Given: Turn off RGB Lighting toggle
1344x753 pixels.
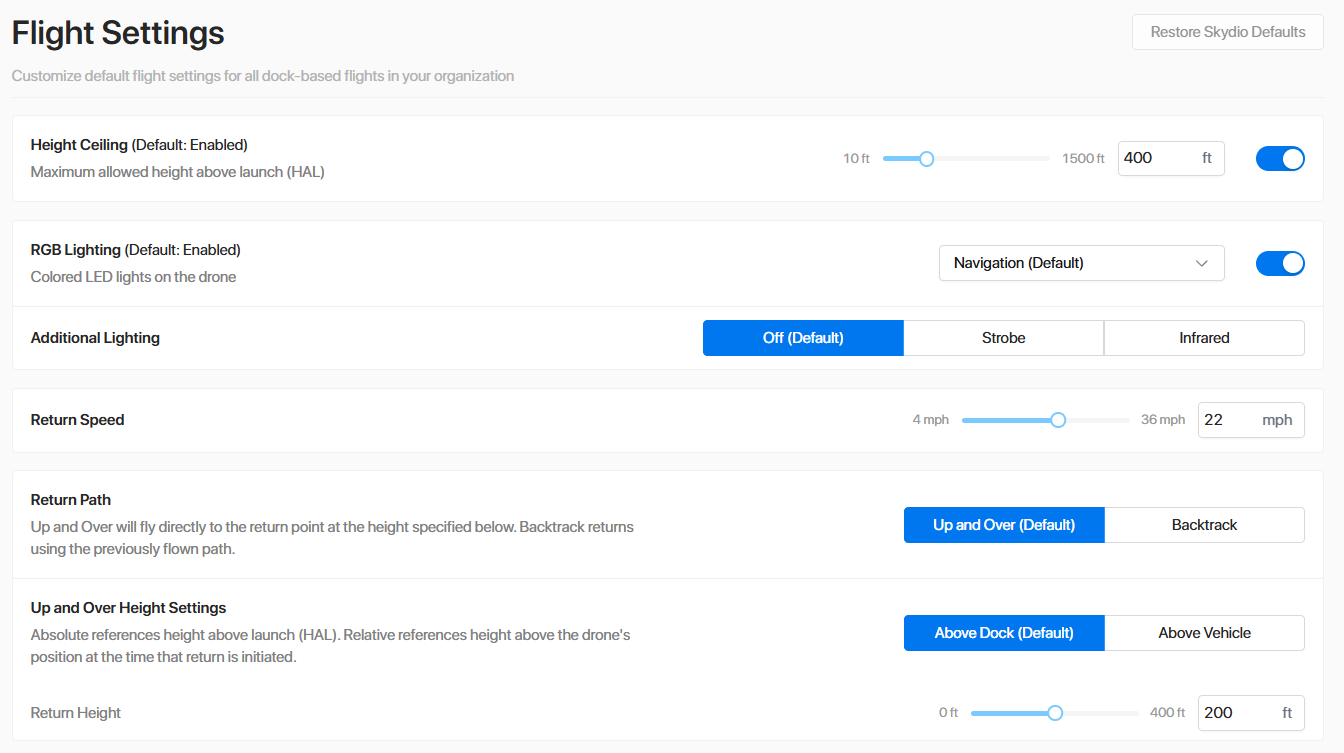Looking at the screenshot, I should coord(1280,263).
